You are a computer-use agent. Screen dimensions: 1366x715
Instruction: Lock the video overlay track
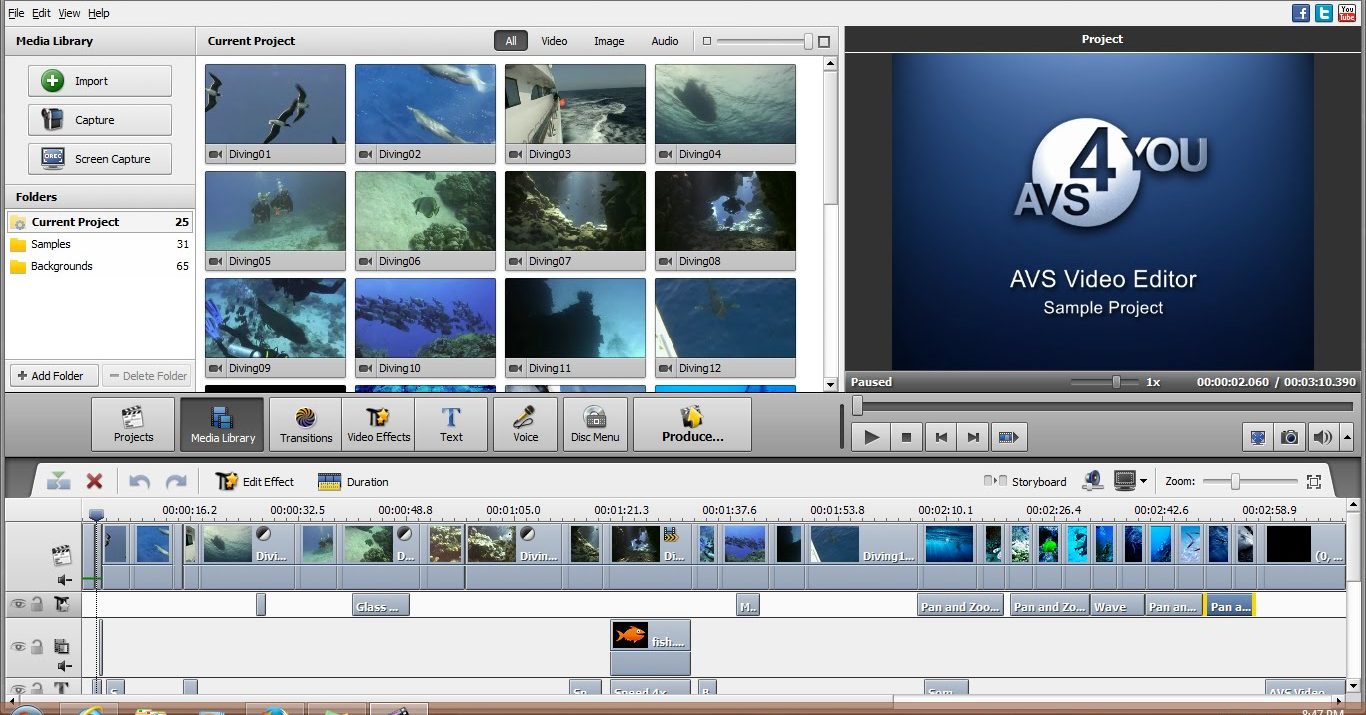click(37, 647)
